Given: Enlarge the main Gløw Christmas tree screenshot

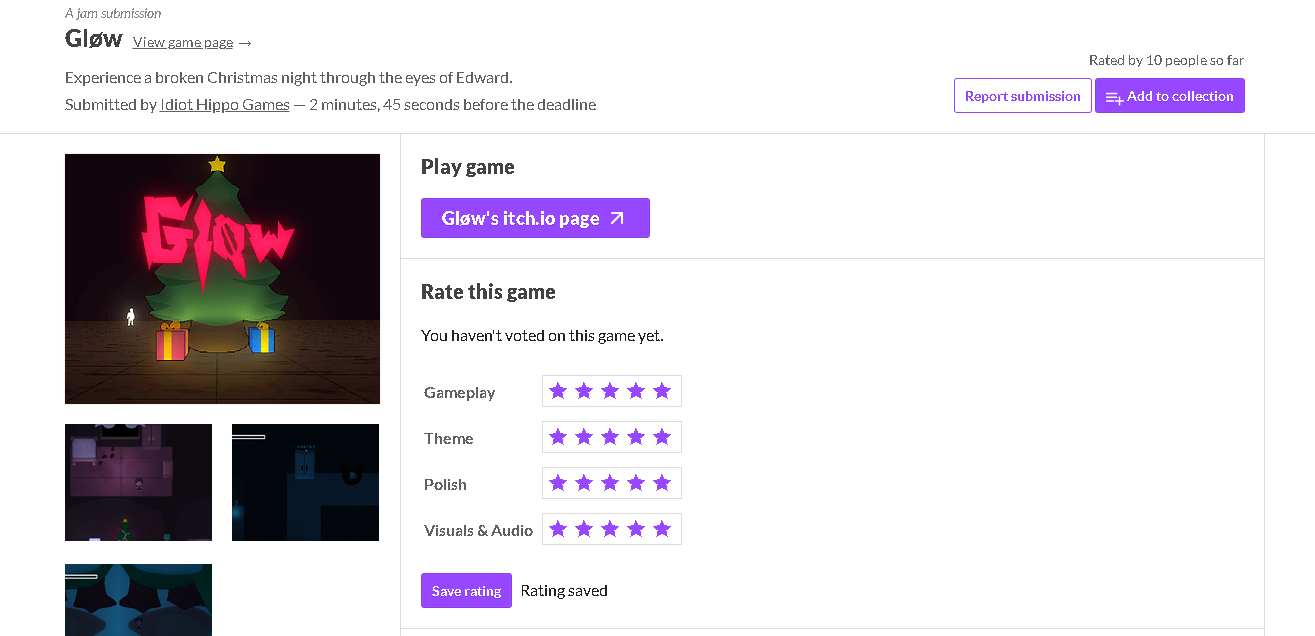Looking at the screenshot, I should pos(222,278).
